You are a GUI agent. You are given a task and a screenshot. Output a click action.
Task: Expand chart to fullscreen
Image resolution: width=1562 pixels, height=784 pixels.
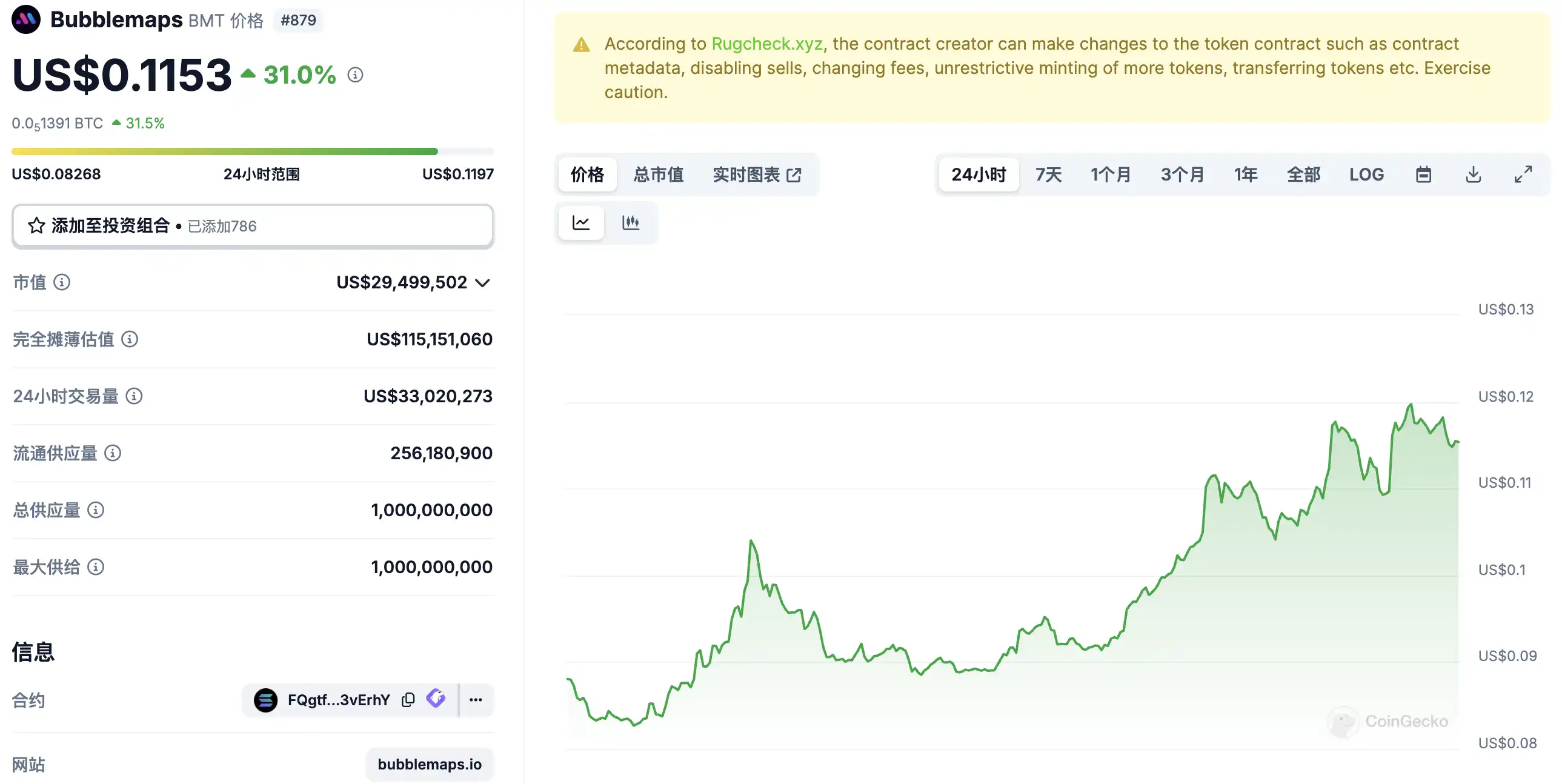1523,174
